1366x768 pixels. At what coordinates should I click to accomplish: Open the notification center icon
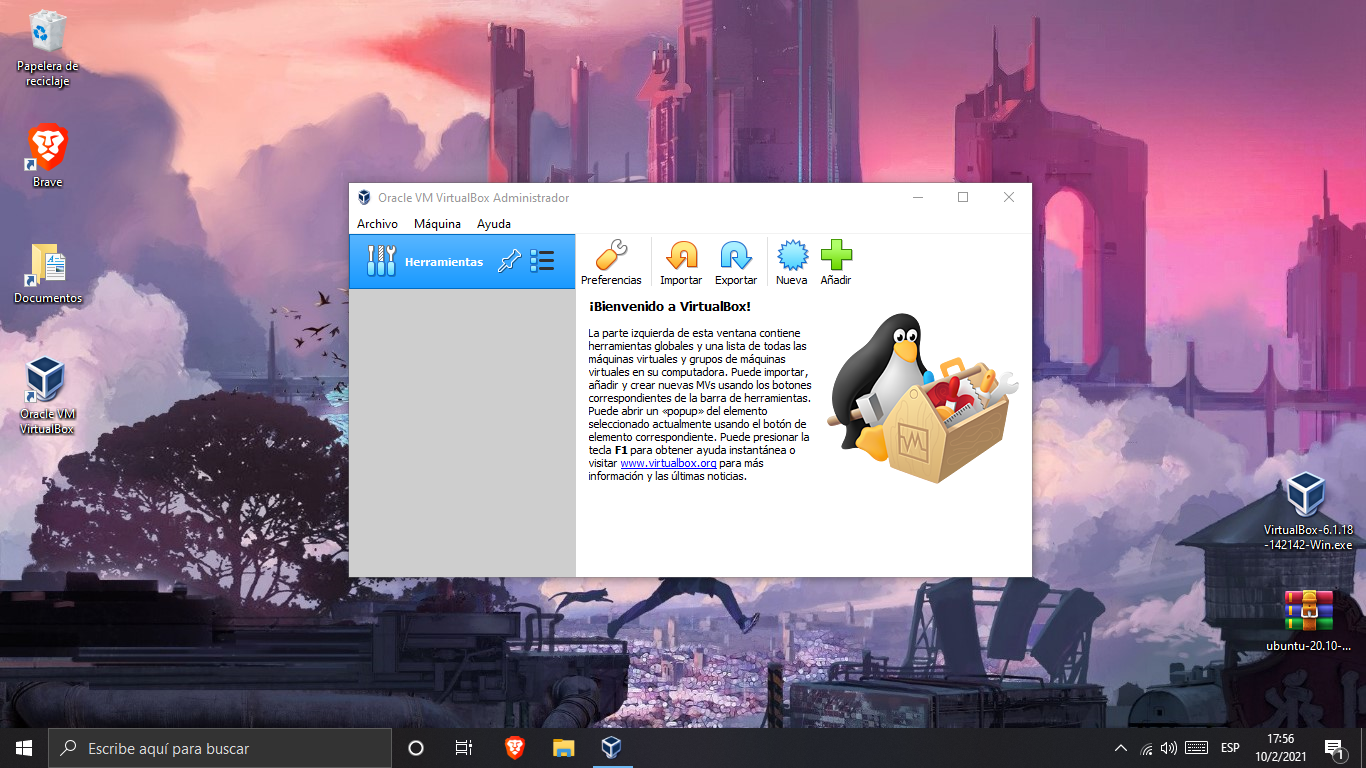point(1333,748)
